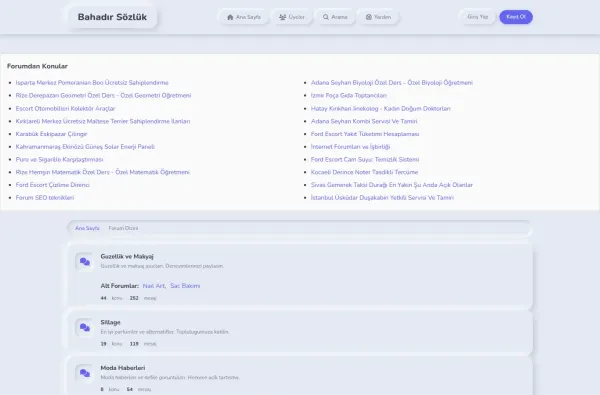This screenshot has width=600, height=395.
Task: Open Adana Seyhan Biyoloji Özel Ders topic
Action: (x=392, y=83)
